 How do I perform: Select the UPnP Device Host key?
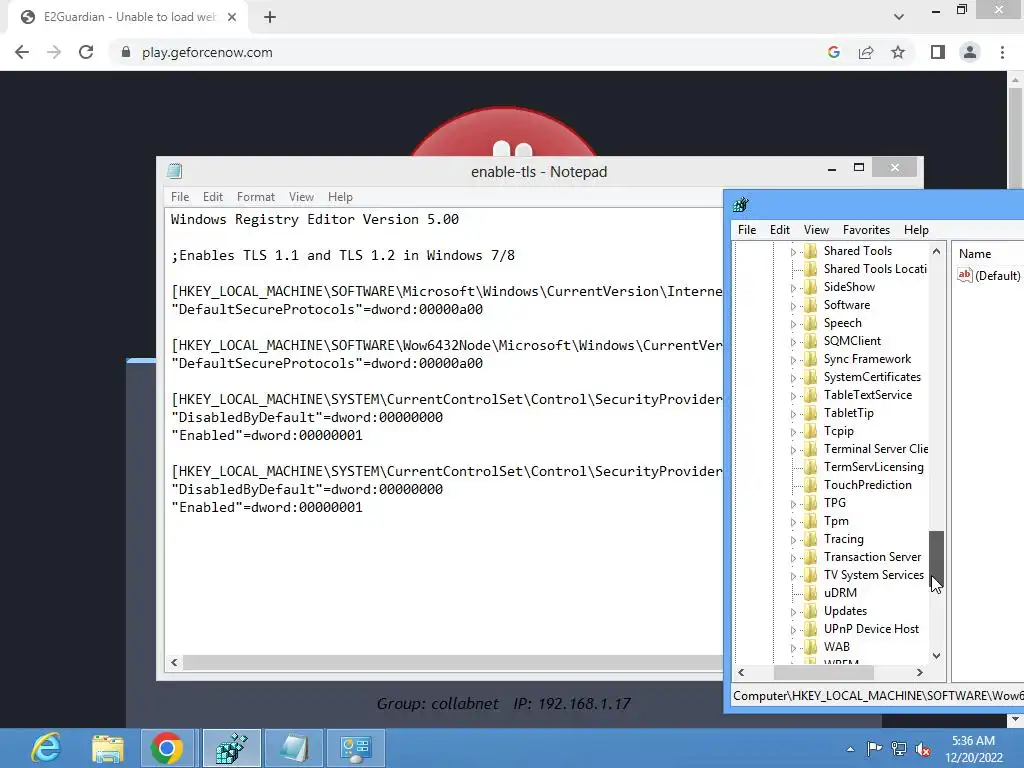[x=871, y=628]
